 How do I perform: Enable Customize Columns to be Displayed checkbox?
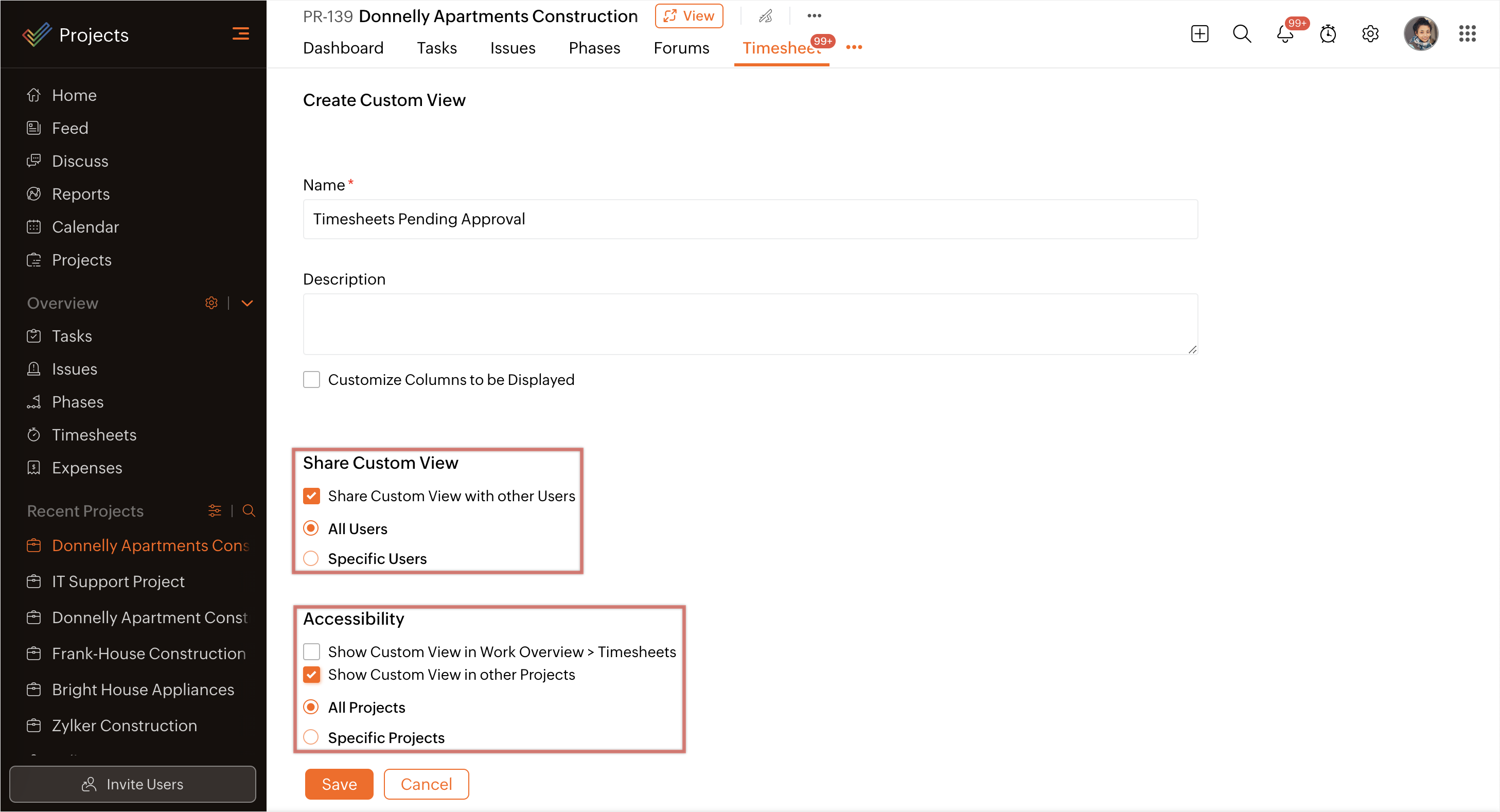311,380
